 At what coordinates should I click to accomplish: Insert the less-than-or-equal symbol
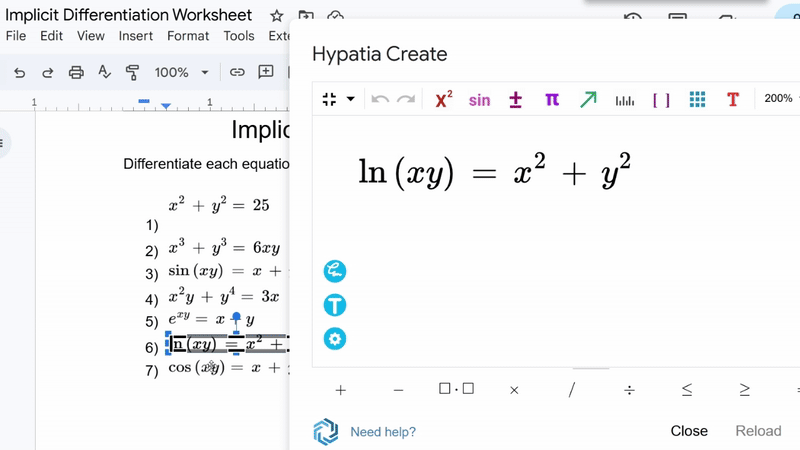(687, 390)
